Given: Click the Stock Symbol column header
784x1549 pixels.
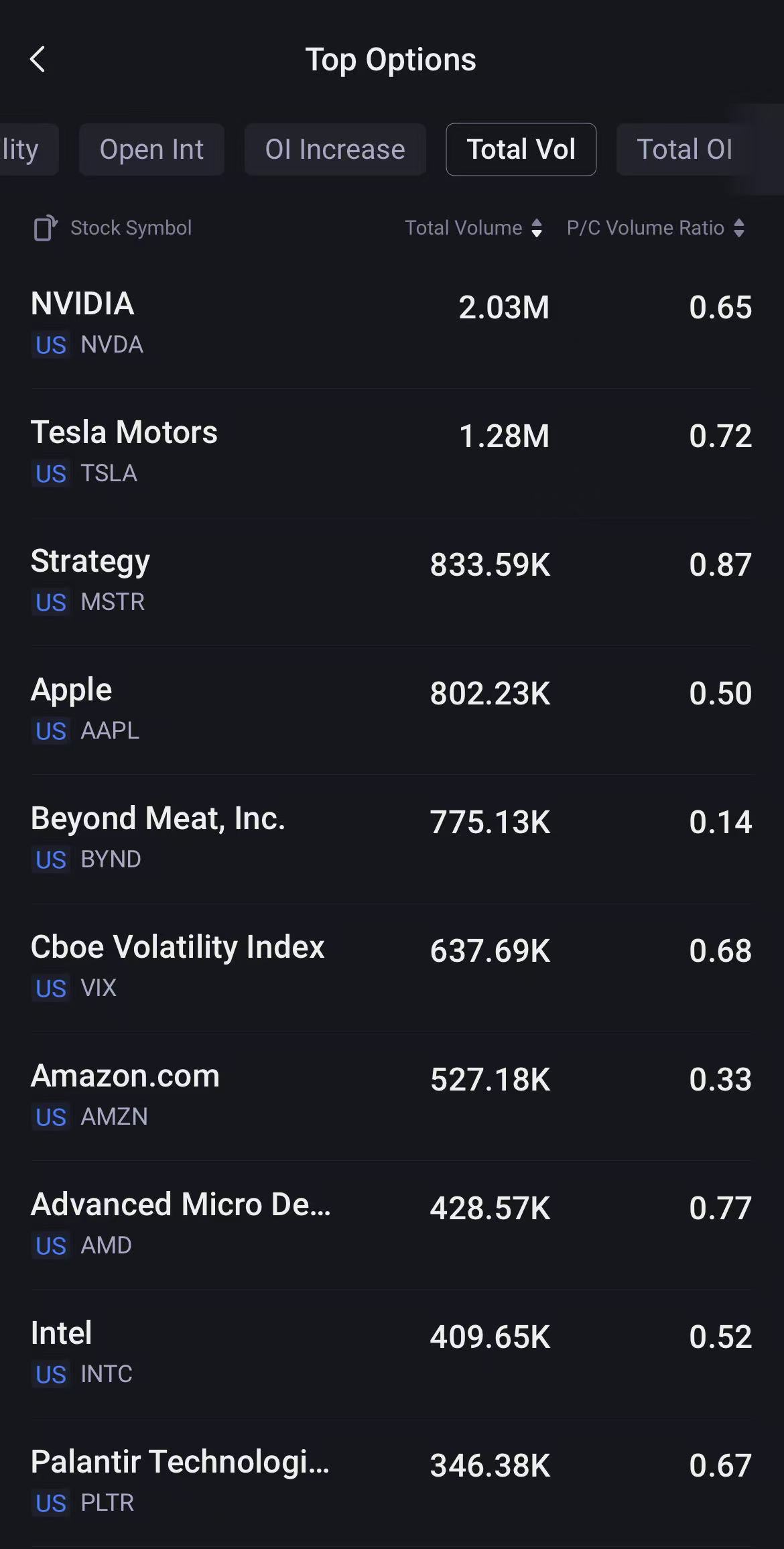Looking at the screenshot, I should pos(131,228).
